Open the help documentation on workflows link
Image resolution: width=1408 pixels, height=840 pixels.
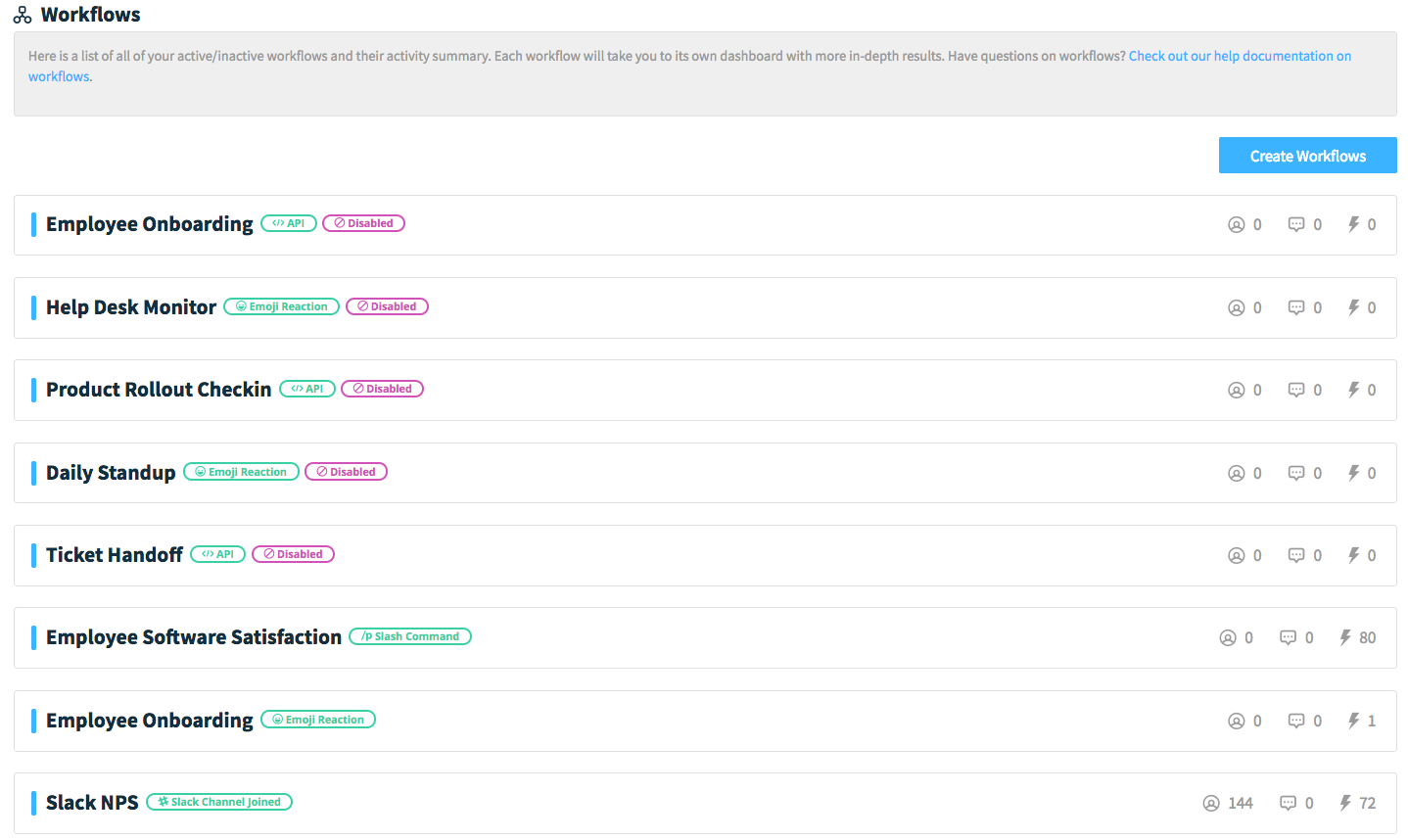click(1240, 56)
